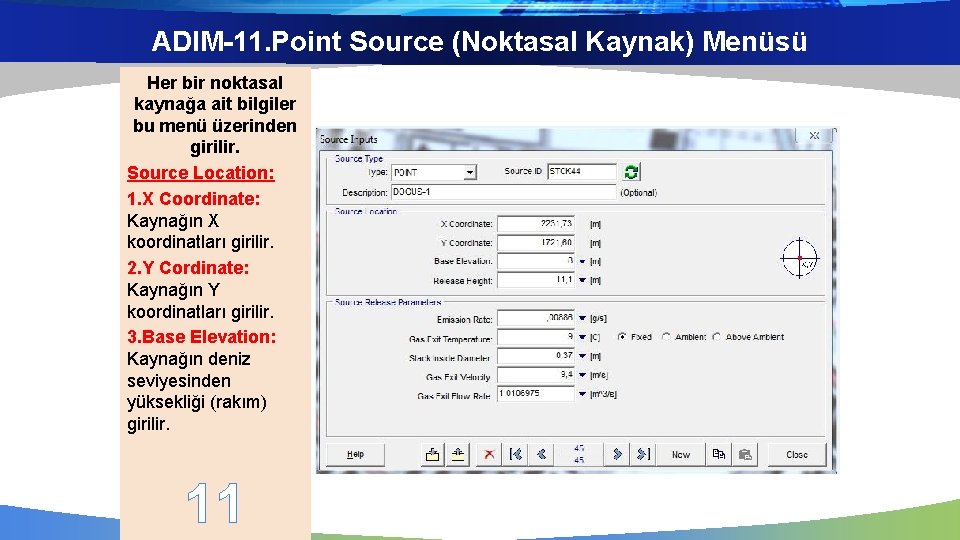Click the copy source icon
This screenshot has height=540, width=960.
pyautogui.click(x=719, y=454)
